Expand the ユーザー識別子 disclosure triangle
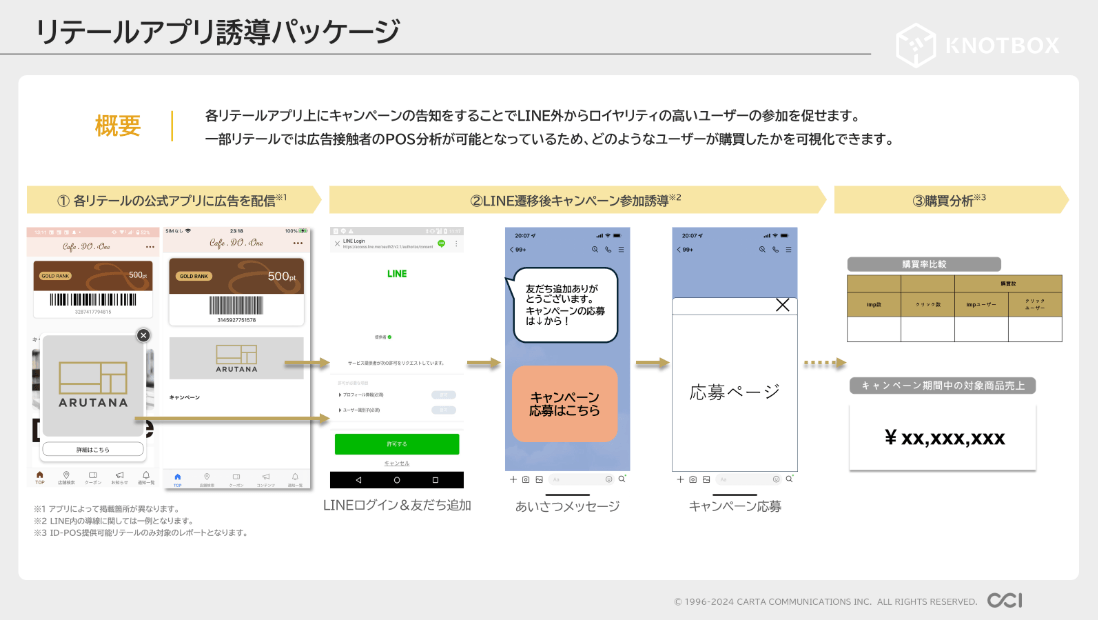1098x620 pixels. click(x=339, y=410)
